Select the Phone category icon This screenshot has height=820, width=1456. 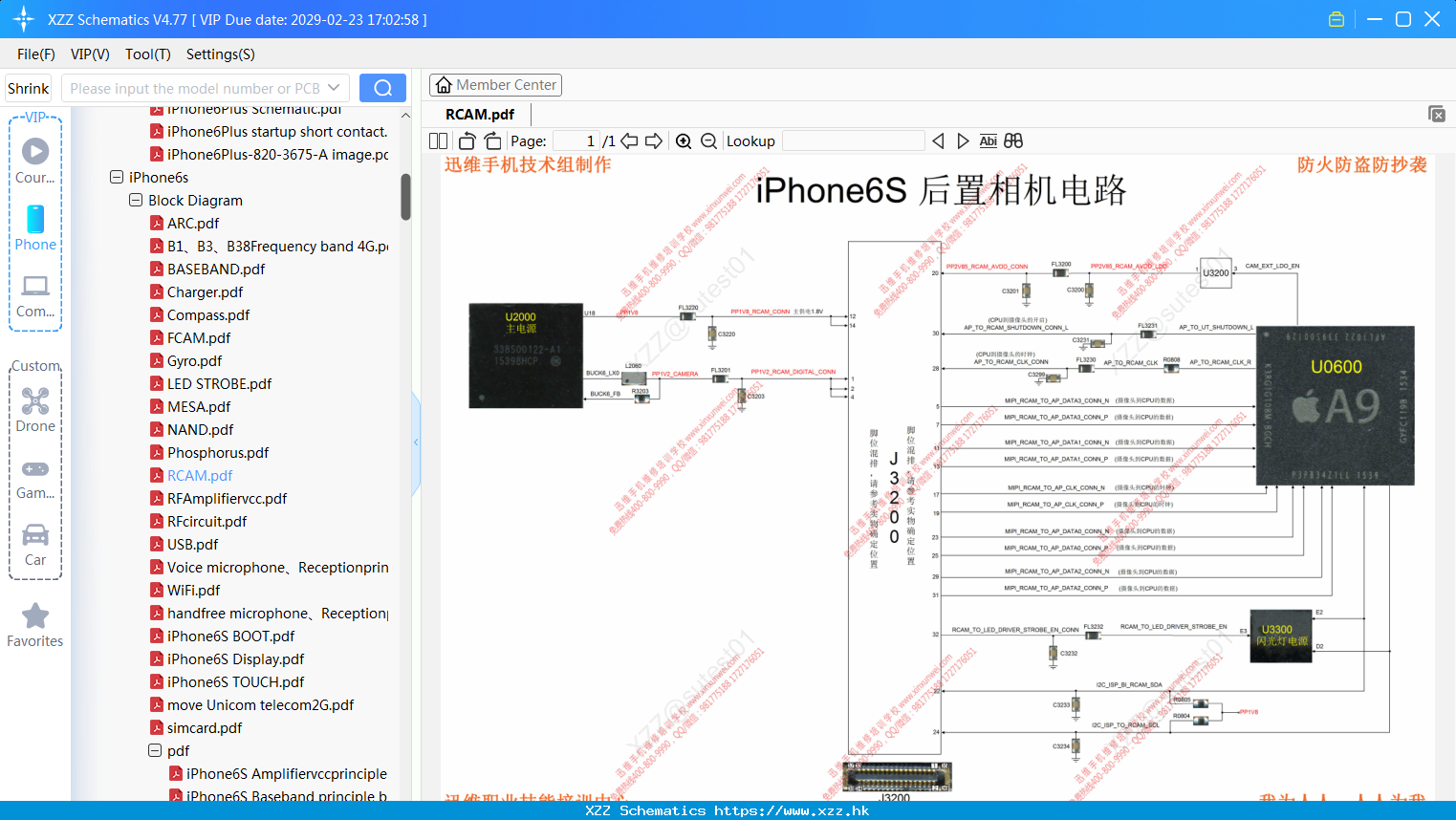[x=35, y=227]
